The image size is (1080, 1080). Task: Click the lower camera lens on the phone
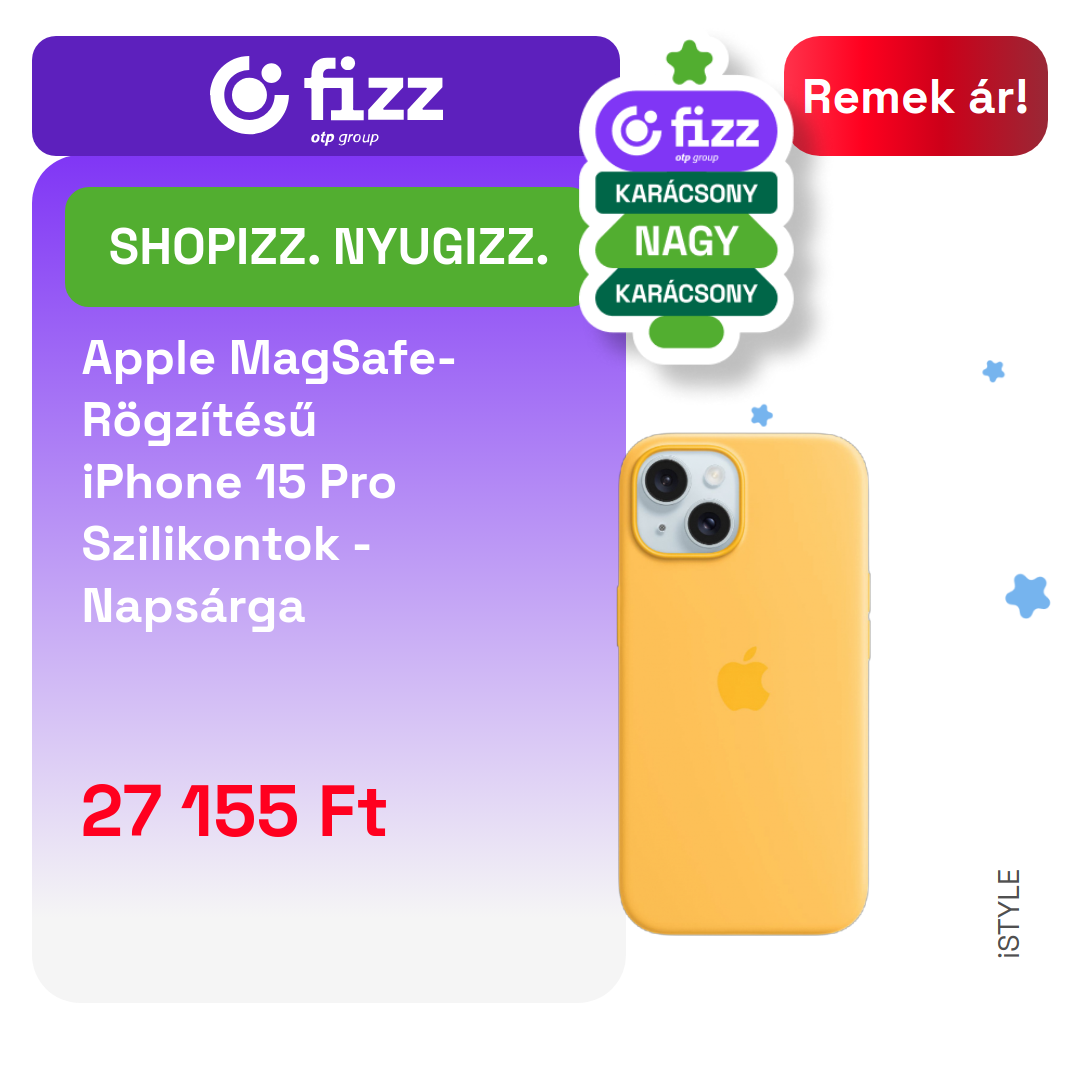tap(709, 523)
